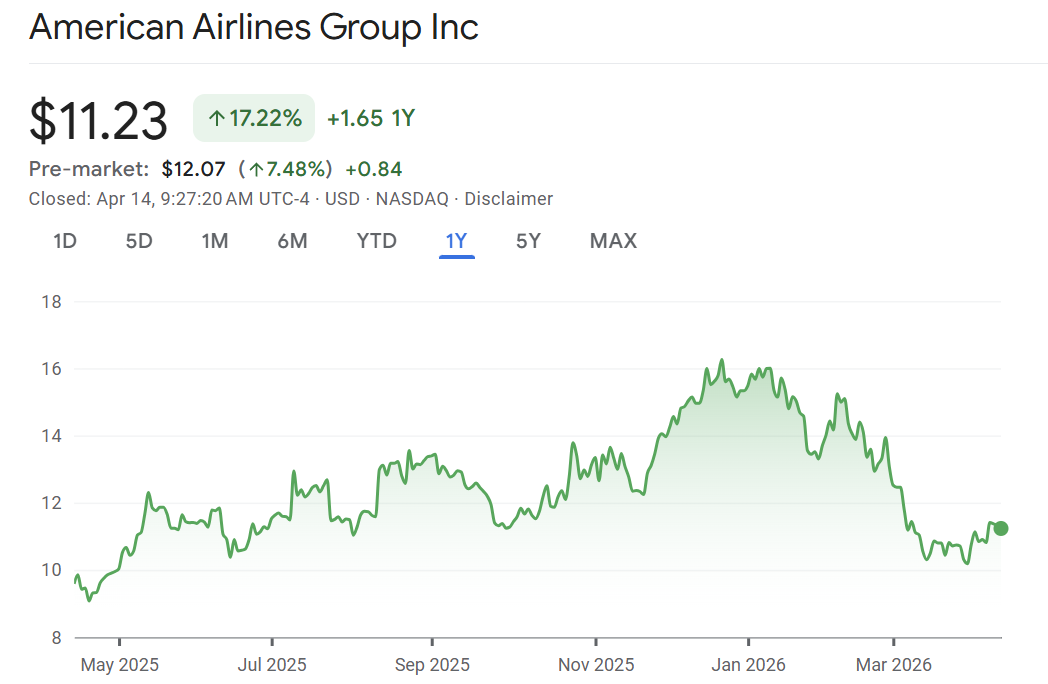
Task: Select the 5D chart range
Action: point(139,241)
